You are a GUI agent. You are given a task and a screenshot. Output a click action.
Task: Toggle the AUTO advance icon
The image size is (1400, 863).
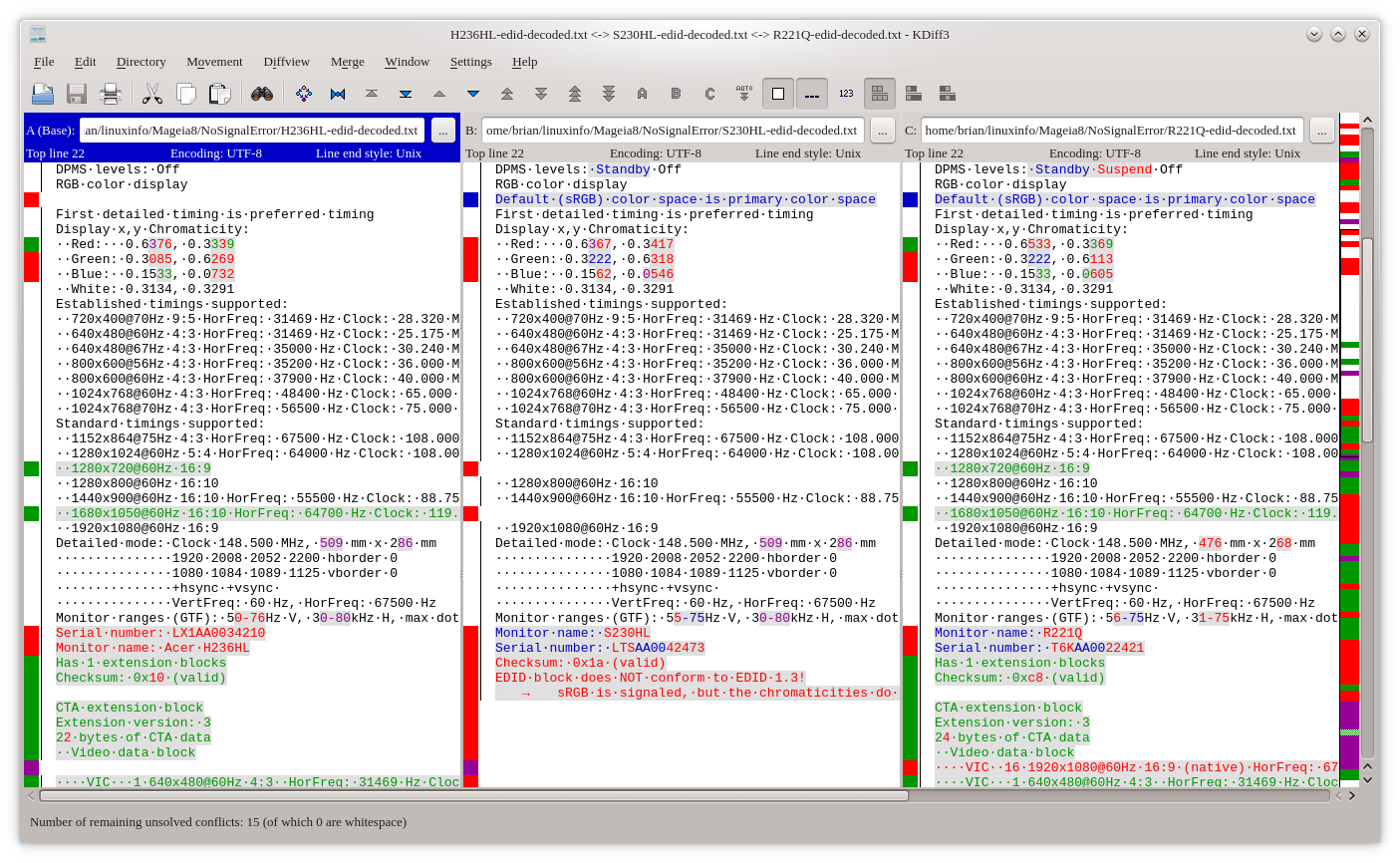click(x=744, y=94)
